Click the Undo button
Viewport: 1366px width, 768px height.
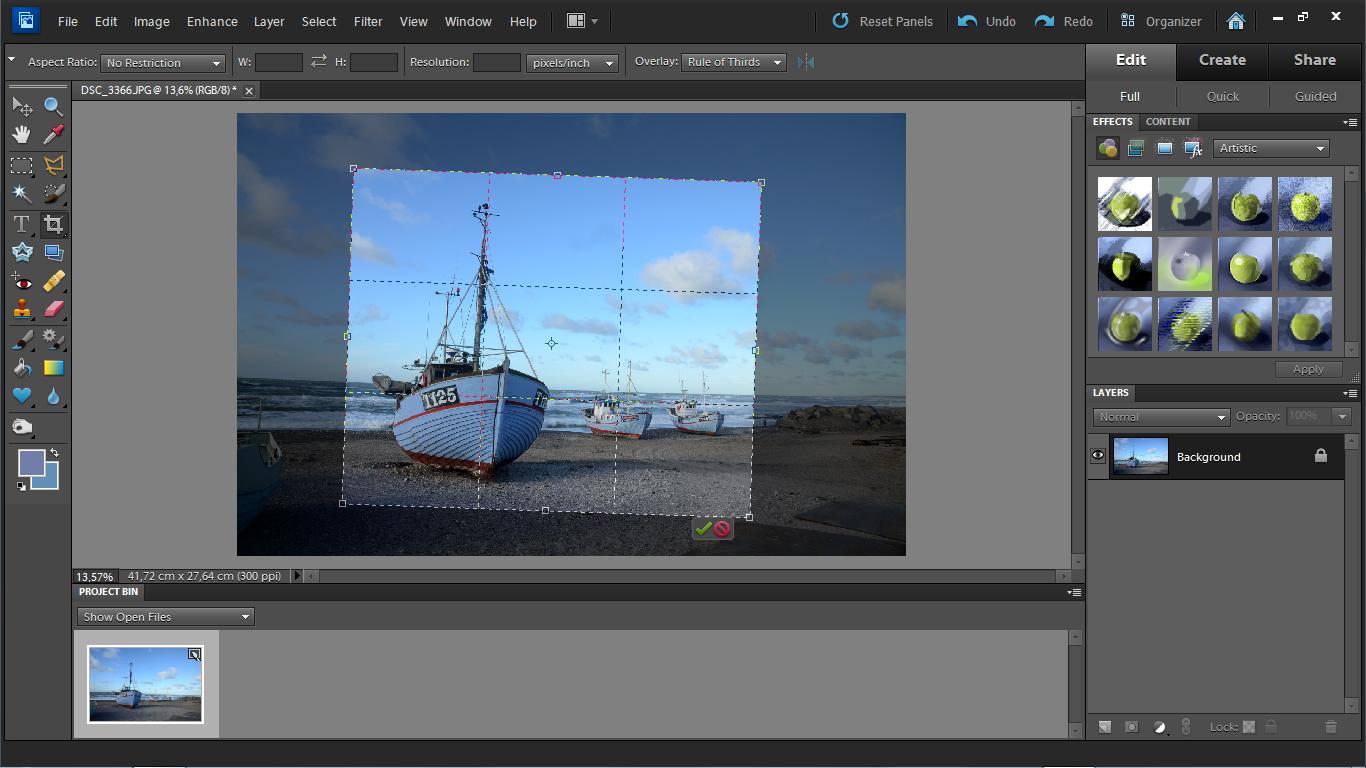click(x=987, y=21)
